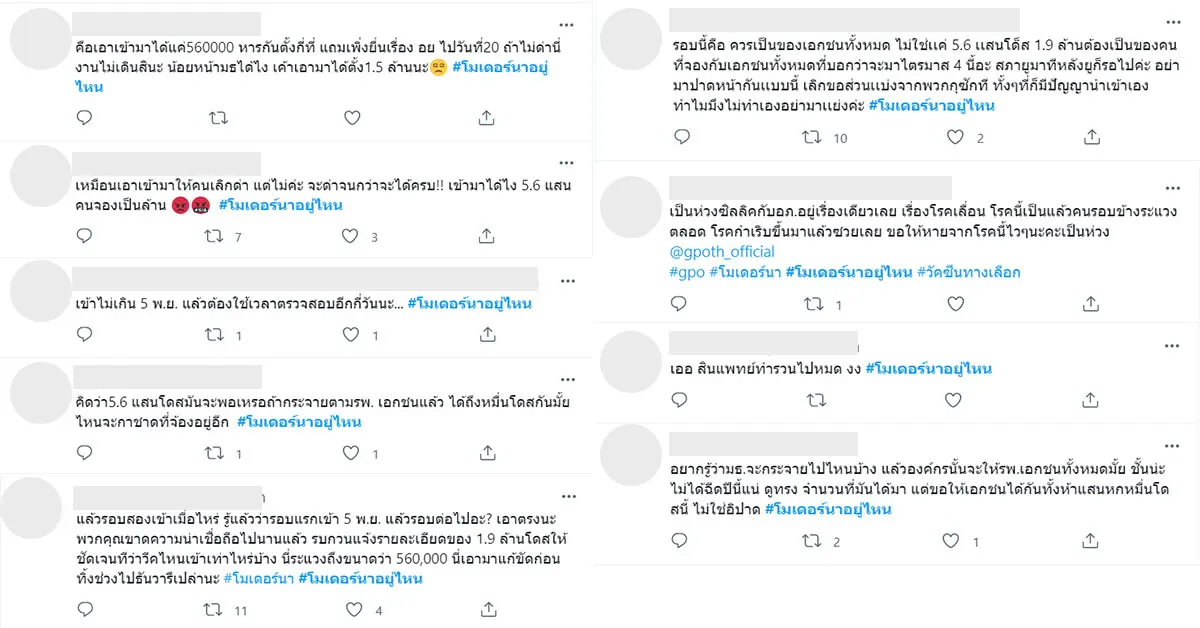This screenshot has width=1200, height=628.
Task: Like the tweet showing 3 likes
Action: tap(352, 237)
